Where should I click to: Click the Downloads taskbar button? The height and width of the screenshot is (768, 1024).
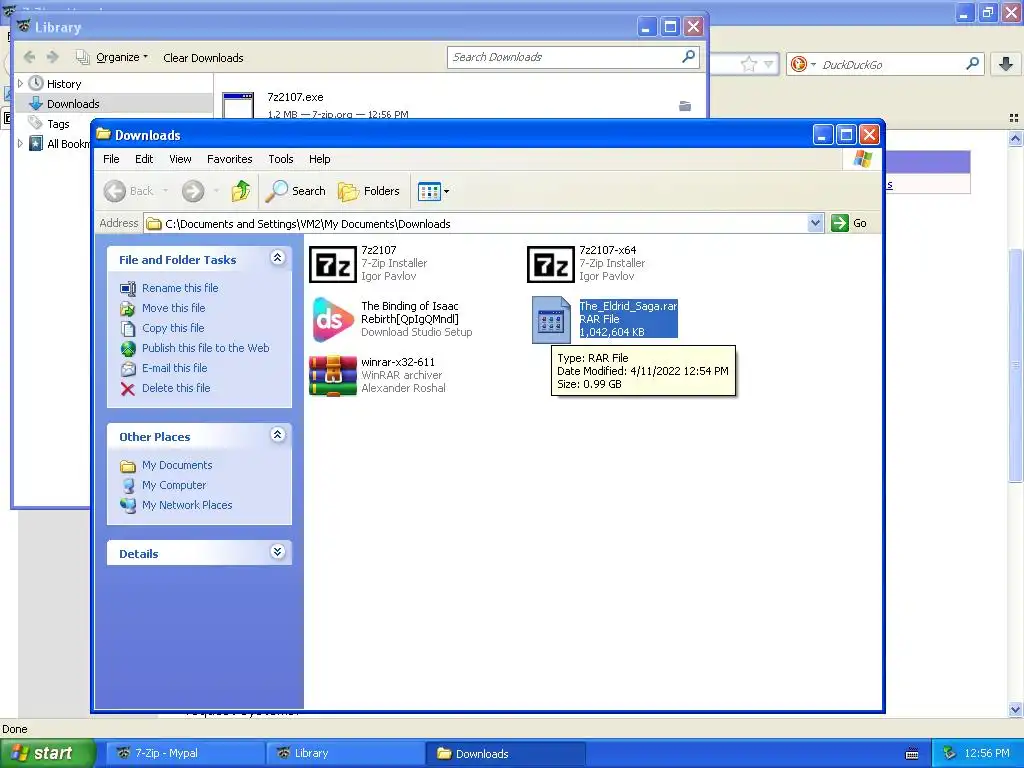pos(505,753)
